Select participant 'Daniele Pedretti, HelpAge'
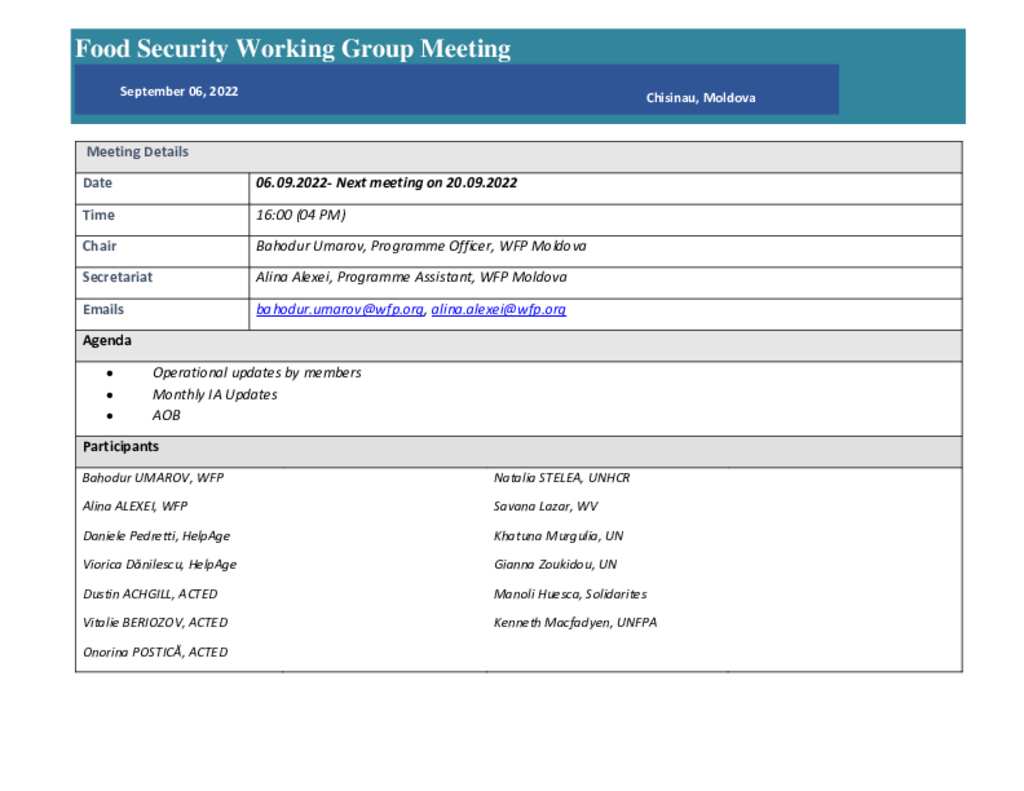The image size is (1024, 791). click(x=156, y=536)
